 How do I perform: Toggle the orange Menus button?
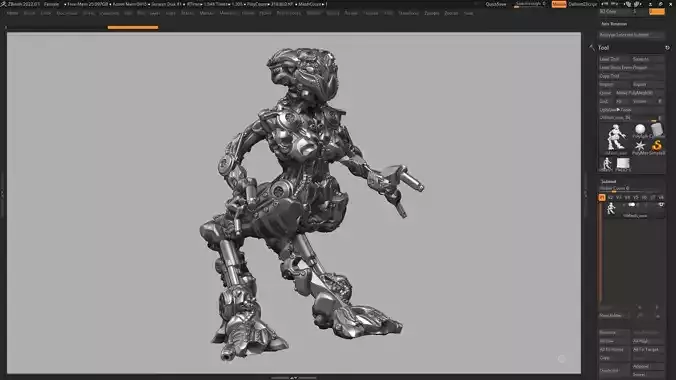point(559,4)
